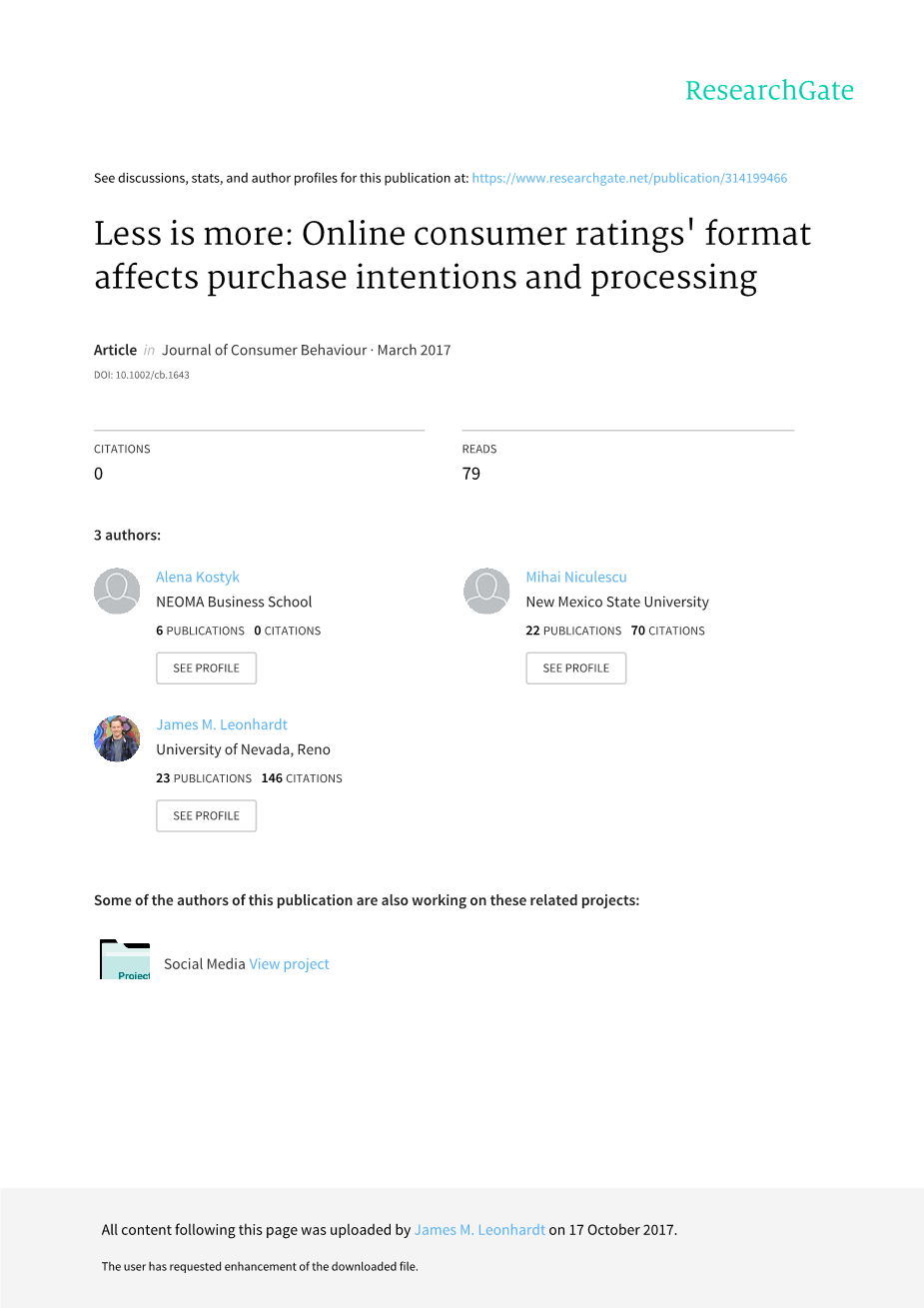Click the Journal of Consumer Behaviour text

coord(264,351)
